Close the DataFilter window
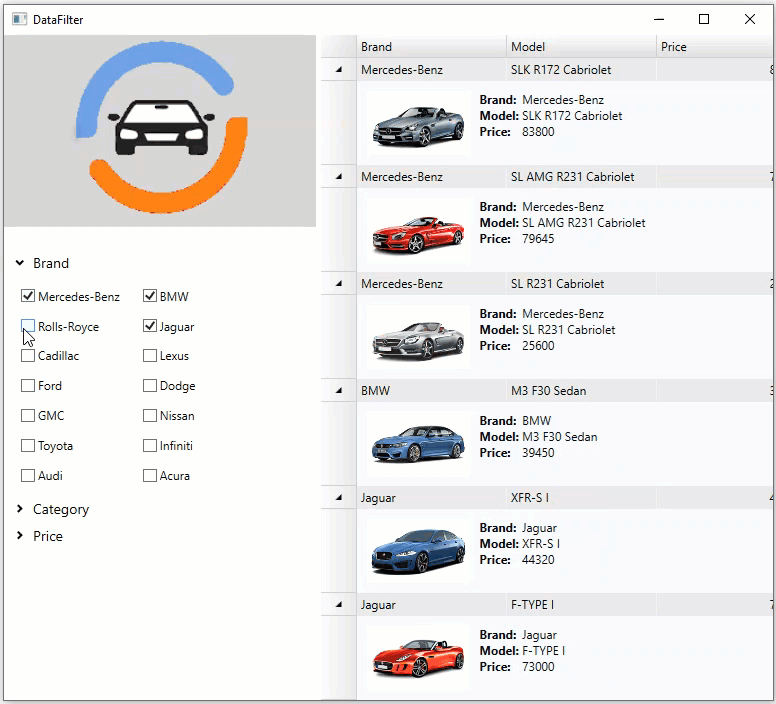This screenshot has width=776, height=704. click(x=750, y=19)
